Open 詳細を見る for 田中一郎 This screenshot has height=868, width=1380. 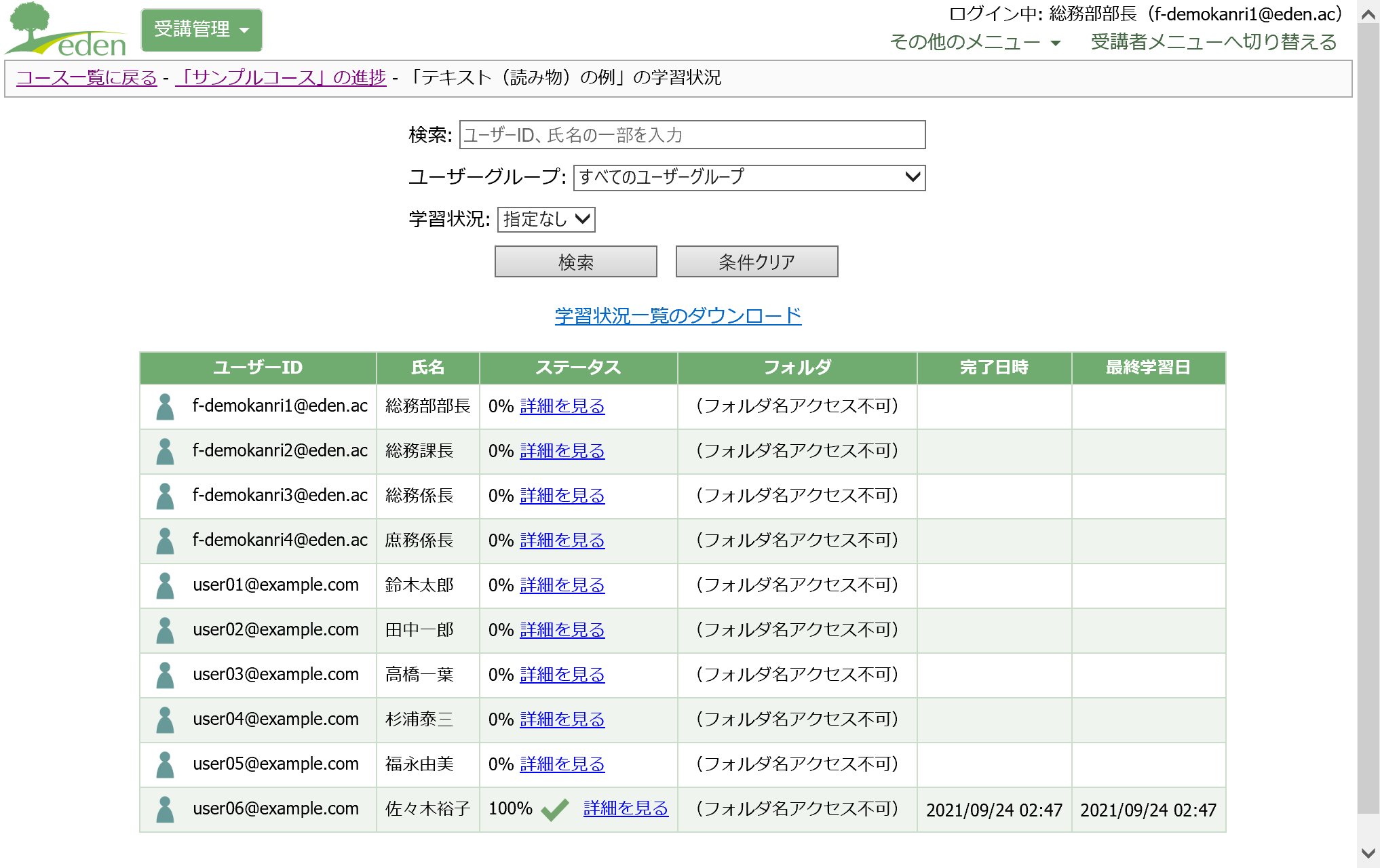pos(562,630)
